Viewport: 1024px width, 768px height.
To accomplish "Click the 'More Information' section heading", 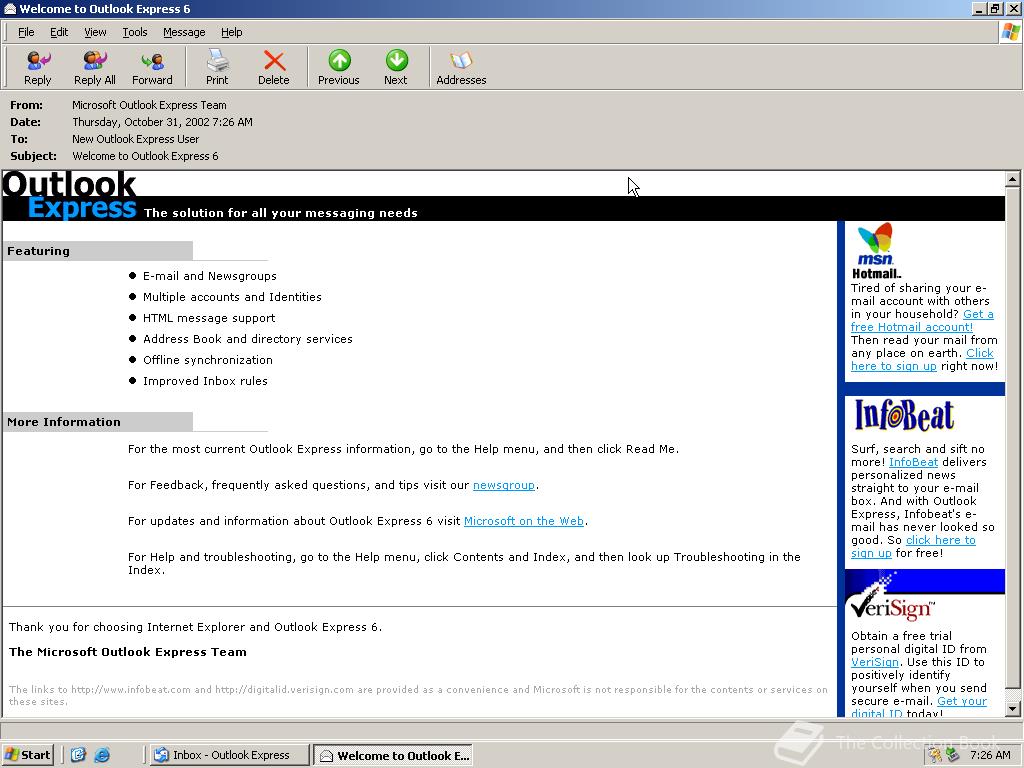I will (x=64, y=422).
